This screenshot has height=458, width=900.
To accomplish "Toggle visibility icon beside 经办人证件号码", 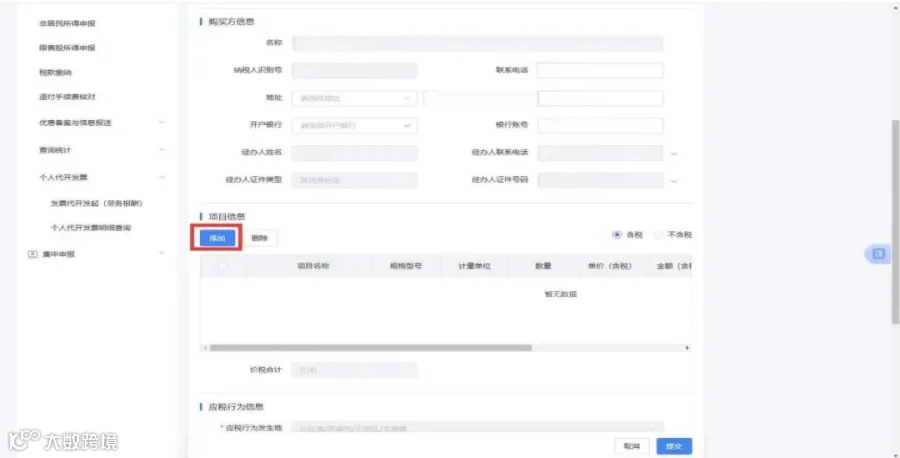I will 674,181.
